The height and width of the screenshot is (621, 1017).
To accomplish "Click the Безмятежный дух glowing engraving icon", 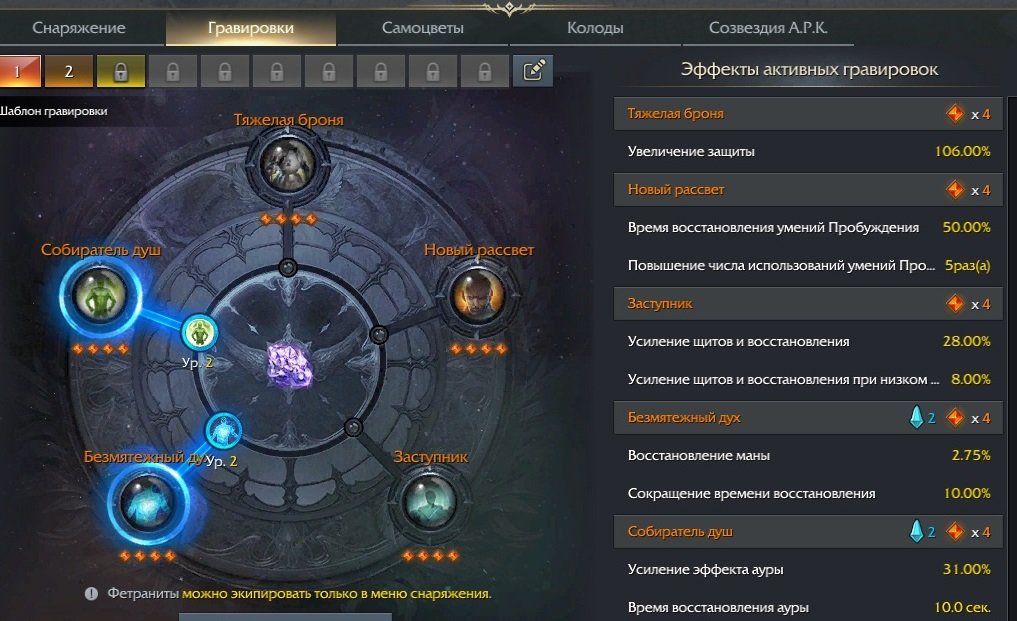I will pos(148,503).
